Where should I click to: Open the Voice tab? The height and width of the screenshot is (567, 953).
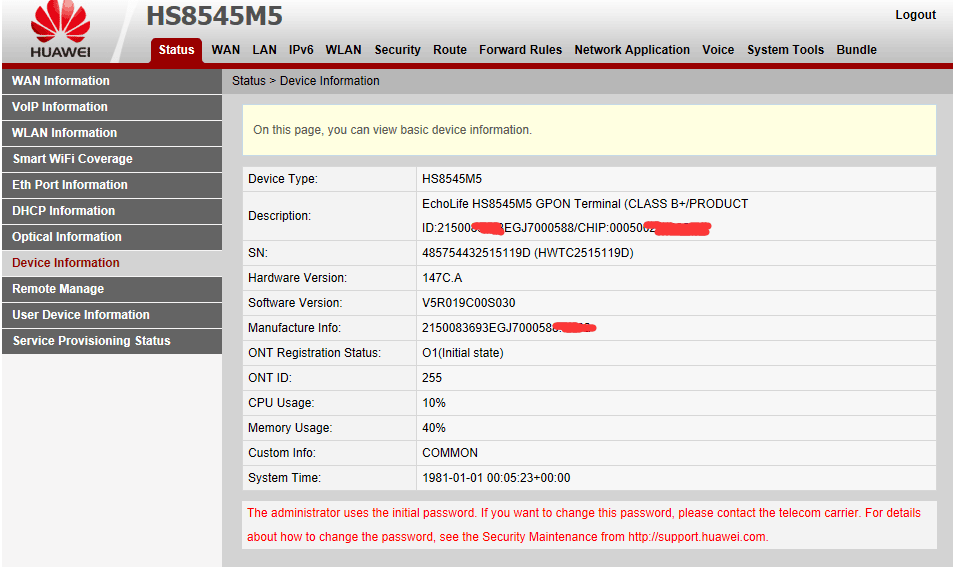tap(718, 50)
